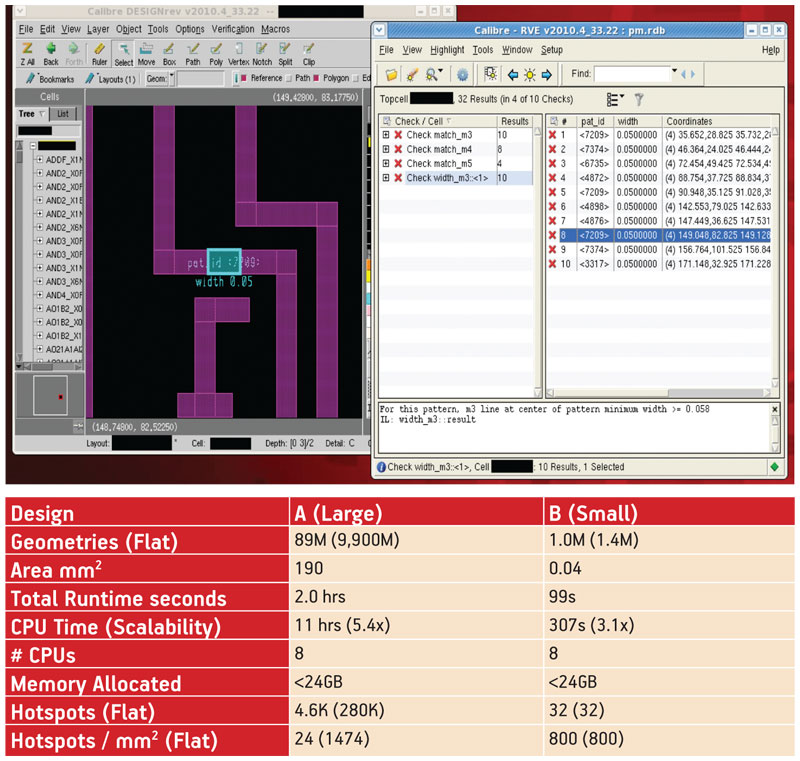Click the Find search field in RVE
This screenshot has width=800, height=761.
[632, 74]
